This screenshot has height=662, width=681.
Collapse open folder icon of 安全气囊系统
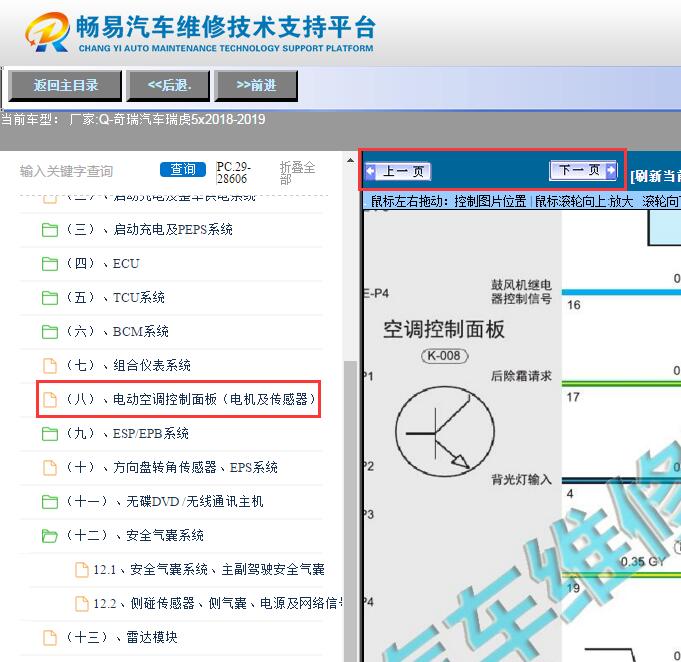coord(50,536)
